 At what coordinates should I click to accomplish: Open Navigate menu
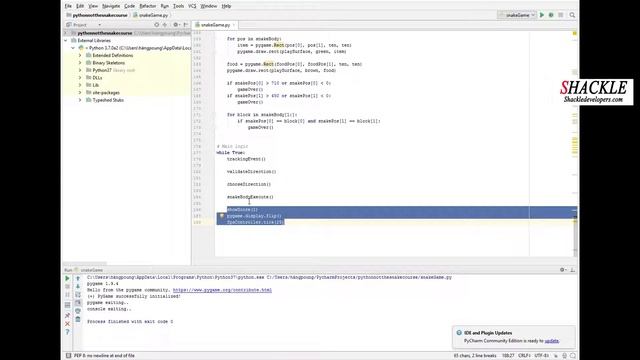(111, 6)
